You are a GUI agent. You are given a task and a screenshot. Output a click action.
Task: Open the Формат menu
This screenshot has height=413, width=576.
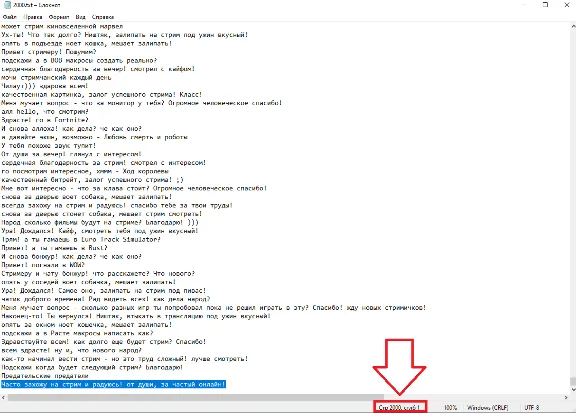59,17
